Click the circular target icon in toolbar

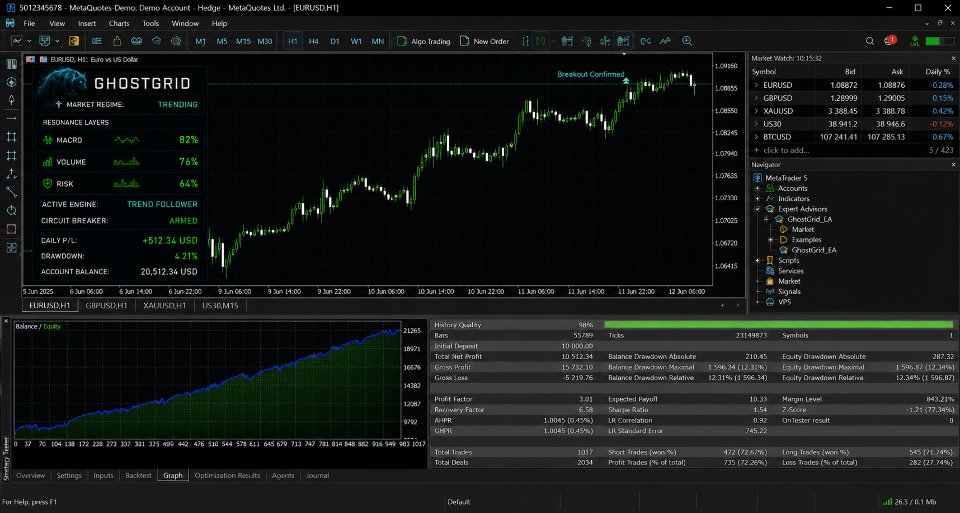pos(176,41)
